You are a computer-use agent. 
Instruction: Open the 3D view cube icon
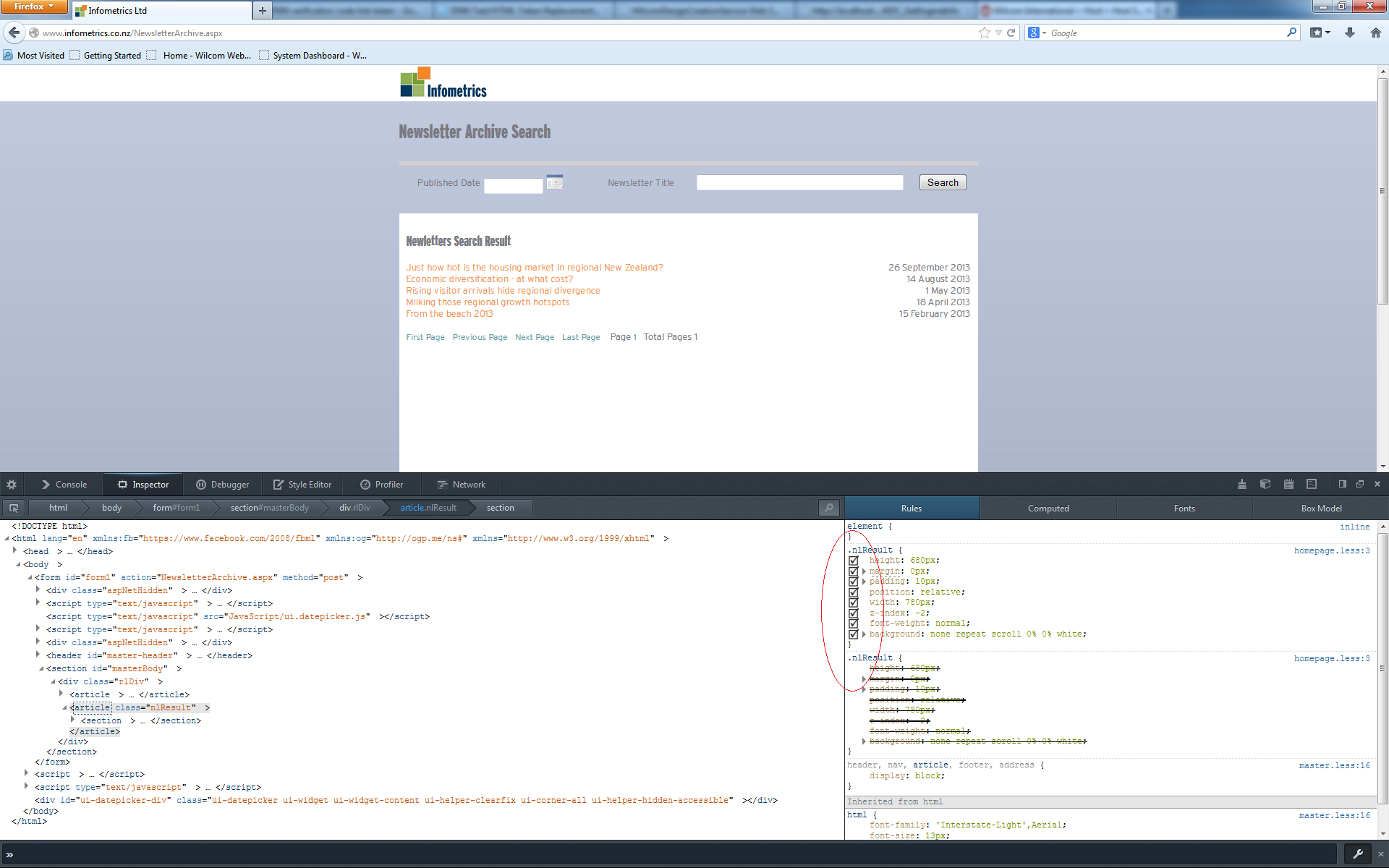pos(1265,485)
